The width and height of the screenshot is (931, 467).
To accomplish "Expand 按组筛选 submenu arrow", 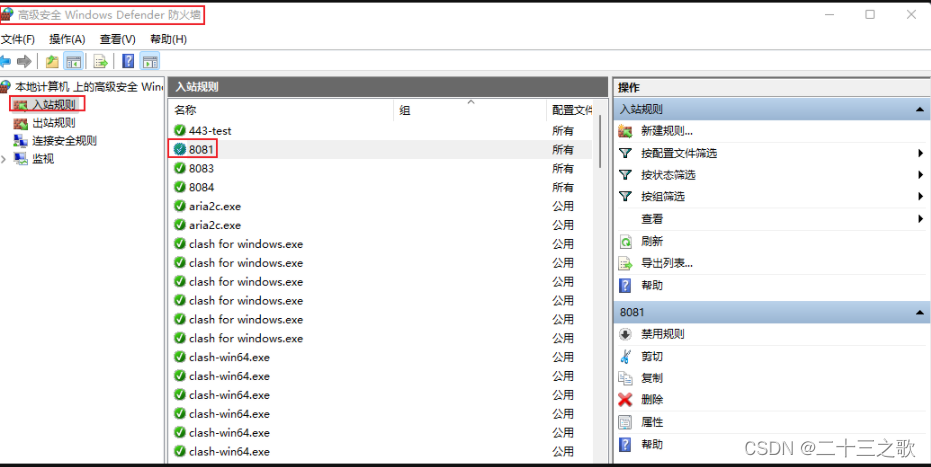I will click(920, 196).
